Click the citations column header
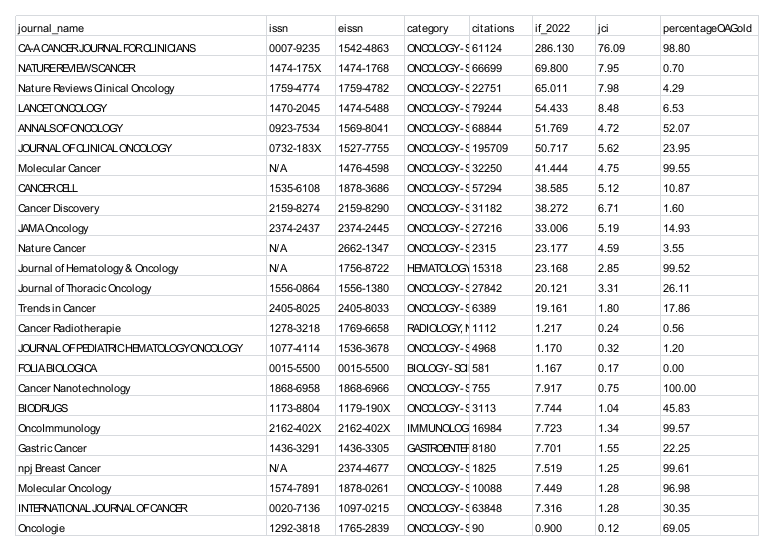Screen dimensions: 774x551 pyautogui.click(x=492, y=28)
